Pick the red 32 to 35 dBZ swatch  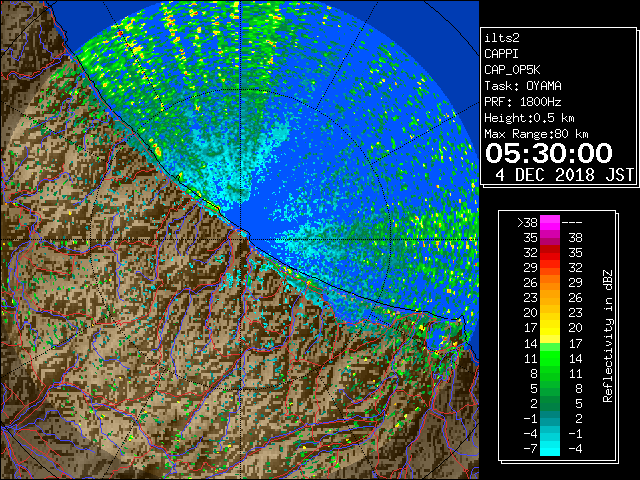pyautogui.click(x=550, y=253)
